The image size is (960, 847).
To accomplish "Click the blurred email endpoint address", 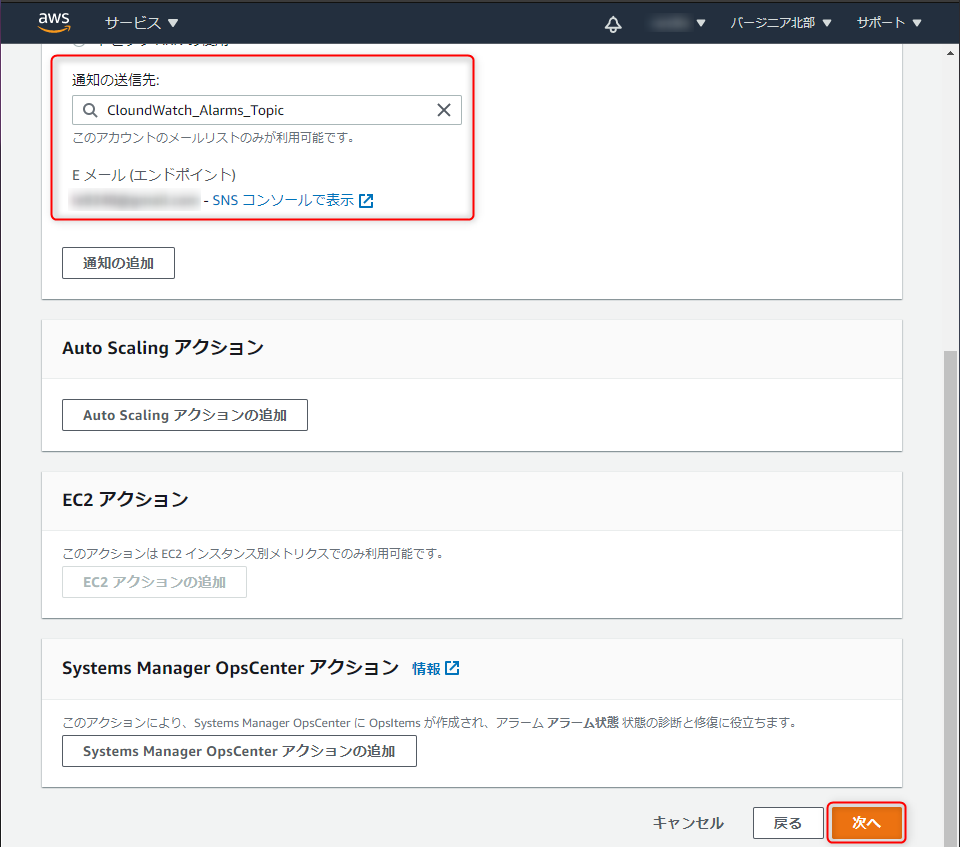I will [135, 200].
